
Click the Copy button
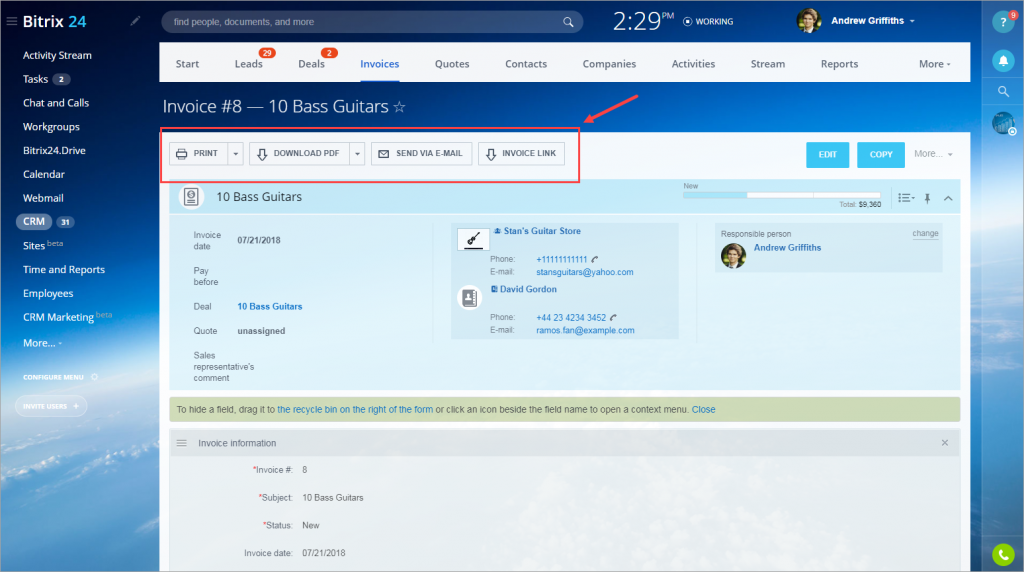coord(880,155)
